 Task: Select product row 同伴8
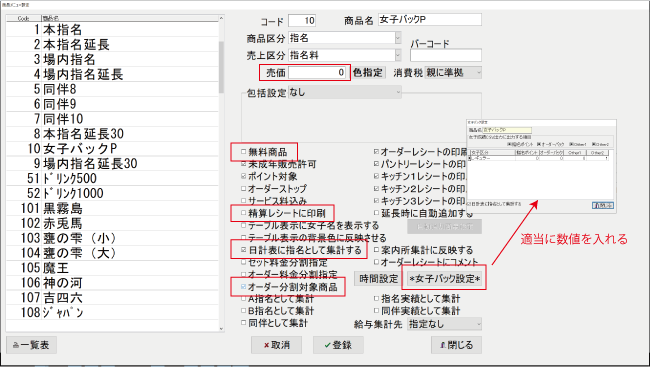tap(112, 89)
